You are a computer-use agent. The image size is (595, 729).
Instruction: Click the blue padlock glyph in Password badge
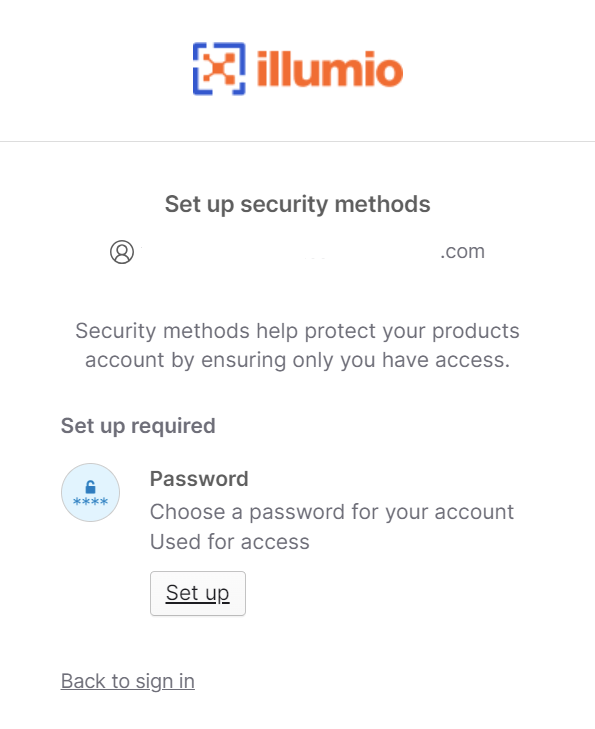[91, 487]
